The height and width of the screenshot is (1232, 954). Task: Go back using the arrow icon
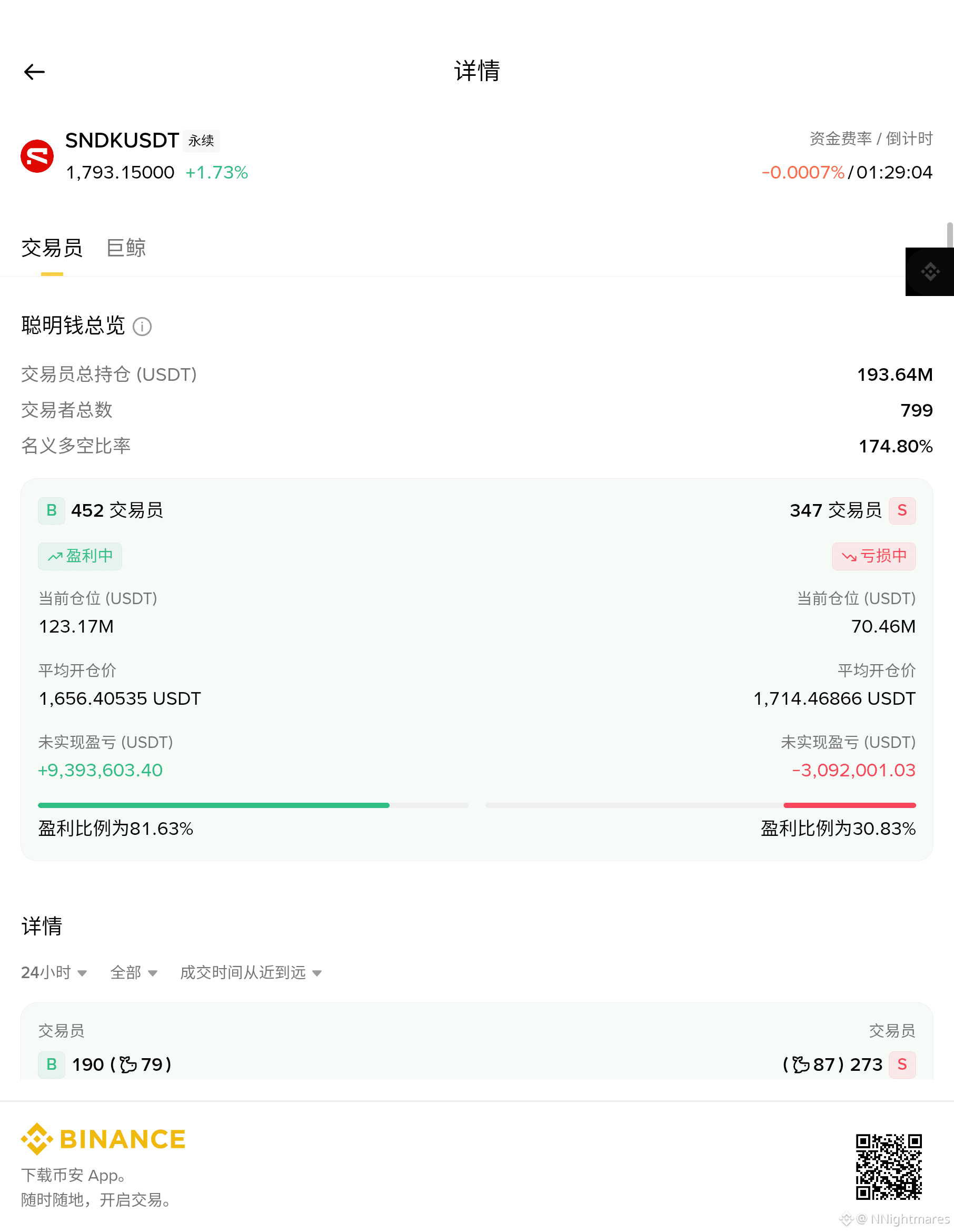pos(34,72)
